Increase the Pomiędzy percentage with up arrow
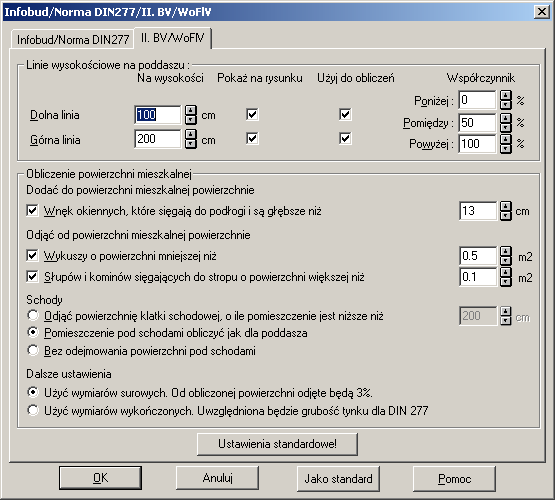 [x=506, y=118]
